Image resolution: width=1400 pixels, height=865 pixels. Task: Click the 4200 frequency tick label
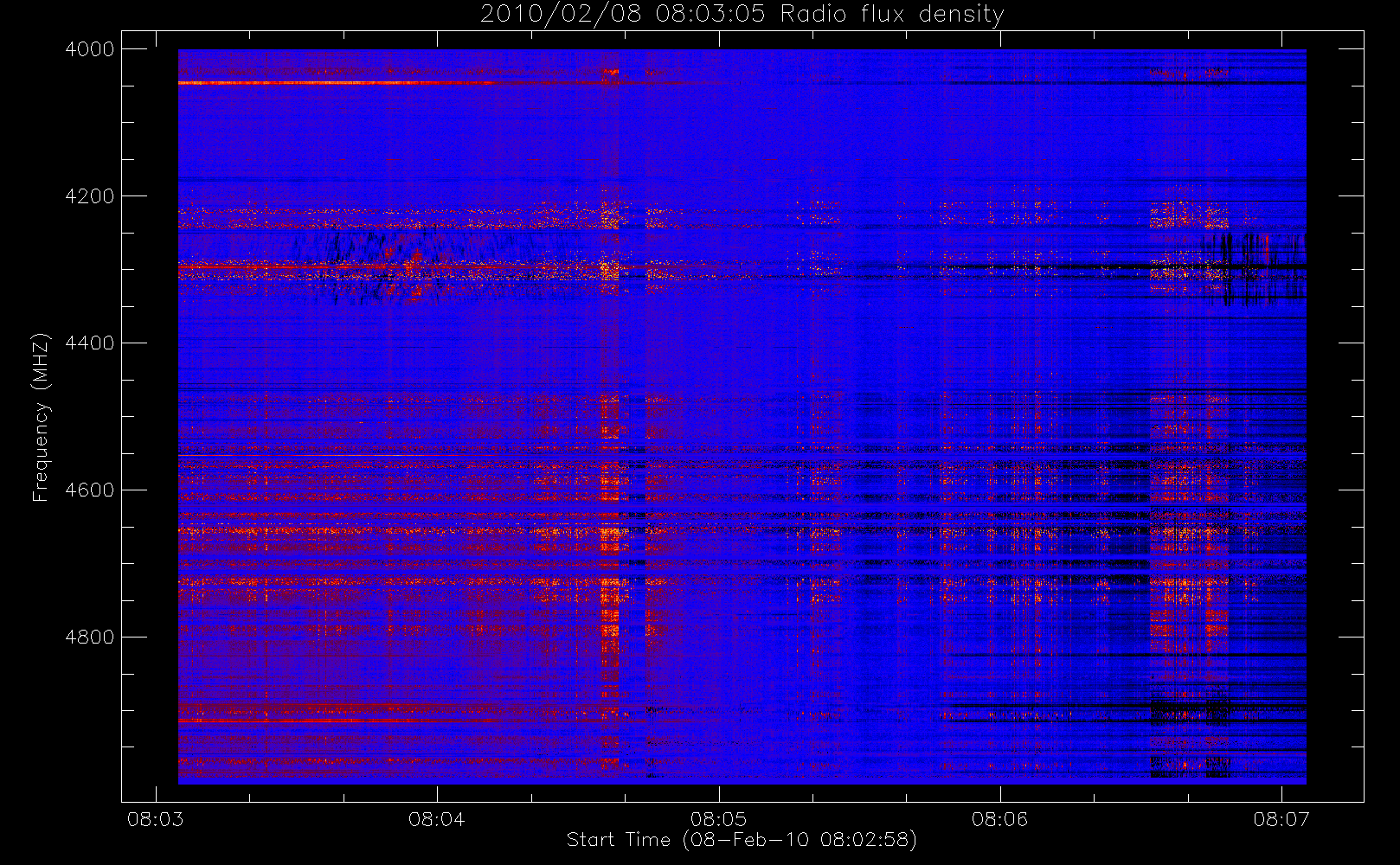(x=90, y=196)
